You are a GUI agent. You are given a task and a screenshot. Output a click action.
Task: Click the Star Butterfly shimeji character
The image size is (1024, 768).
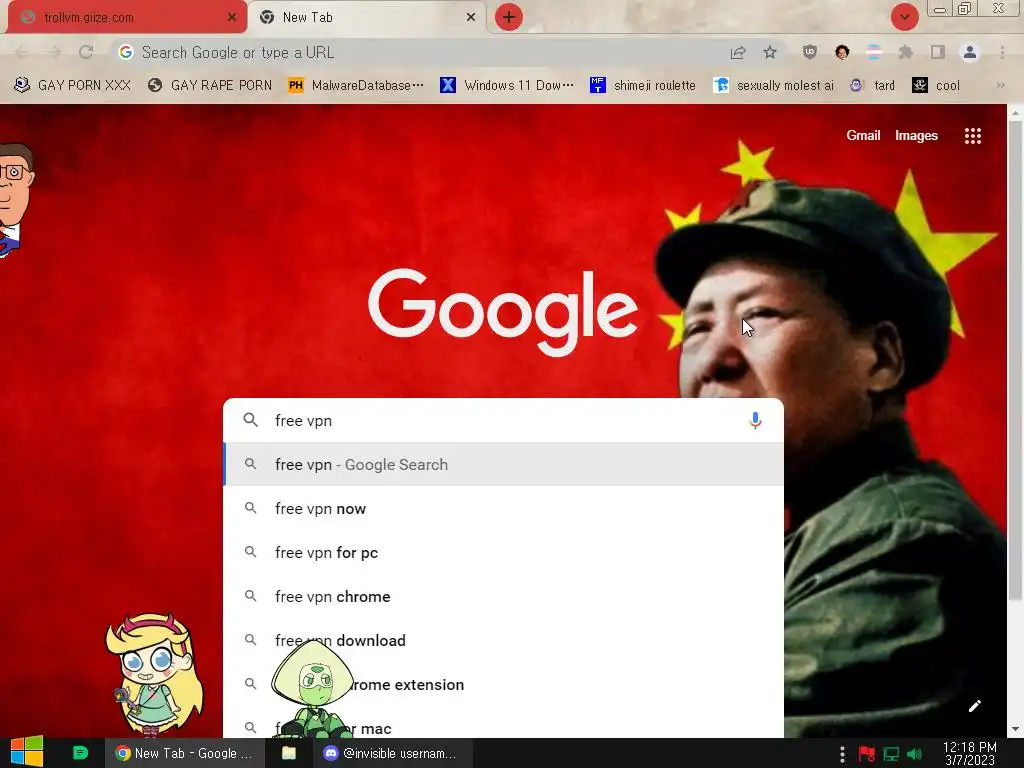155,674
